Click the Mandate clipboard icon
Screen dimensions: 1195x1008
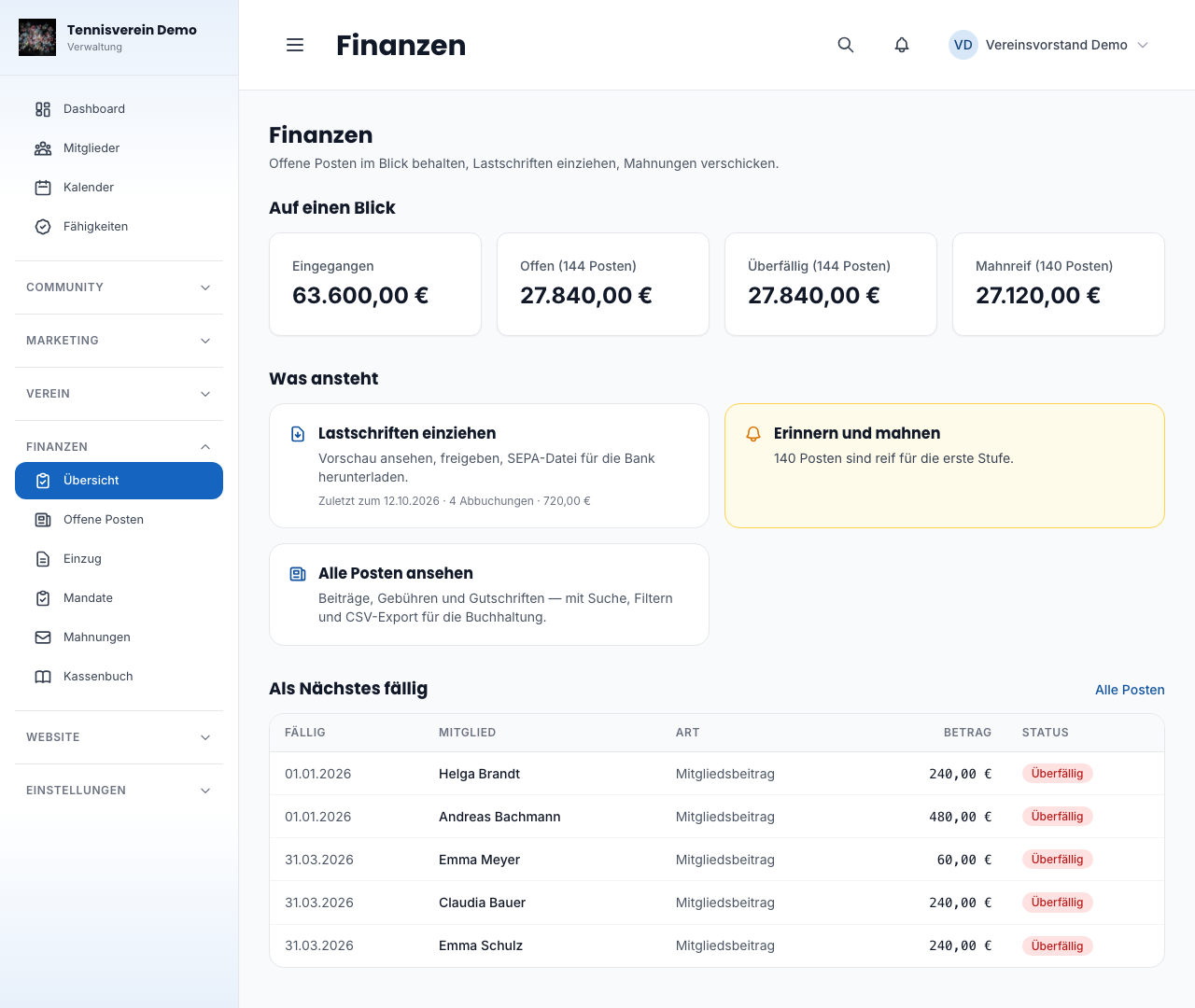(43, 598)
